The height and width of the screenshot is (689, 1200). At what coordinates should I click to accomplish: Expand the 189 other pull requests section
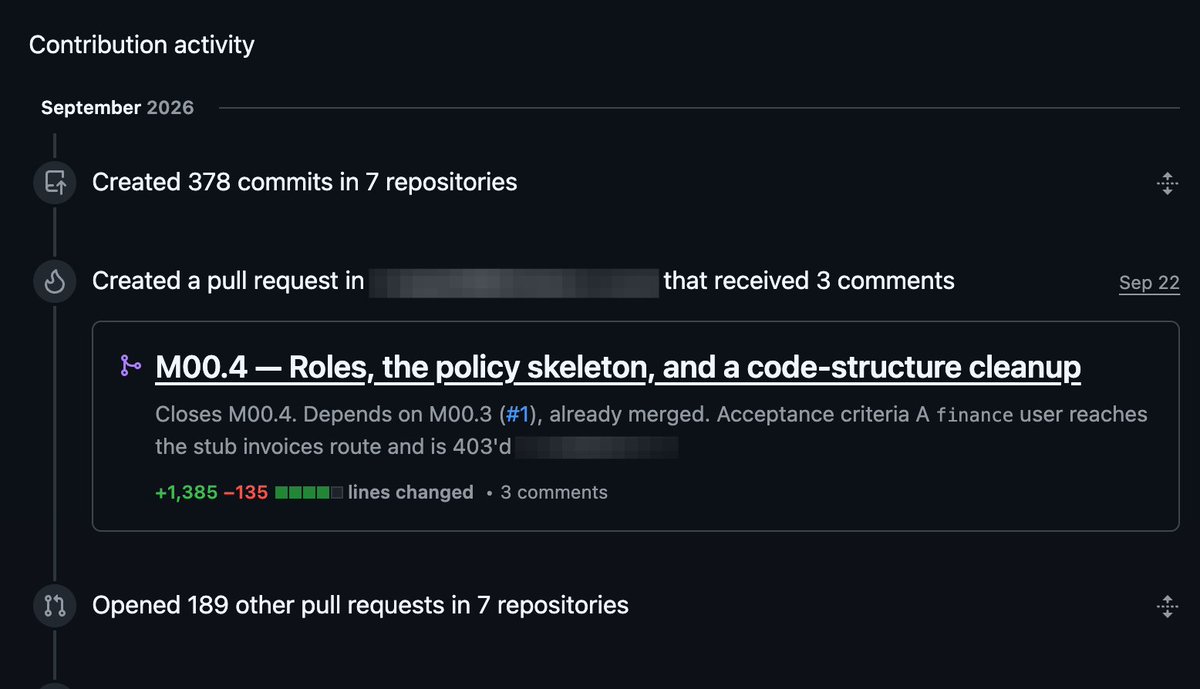(1166, 605)
